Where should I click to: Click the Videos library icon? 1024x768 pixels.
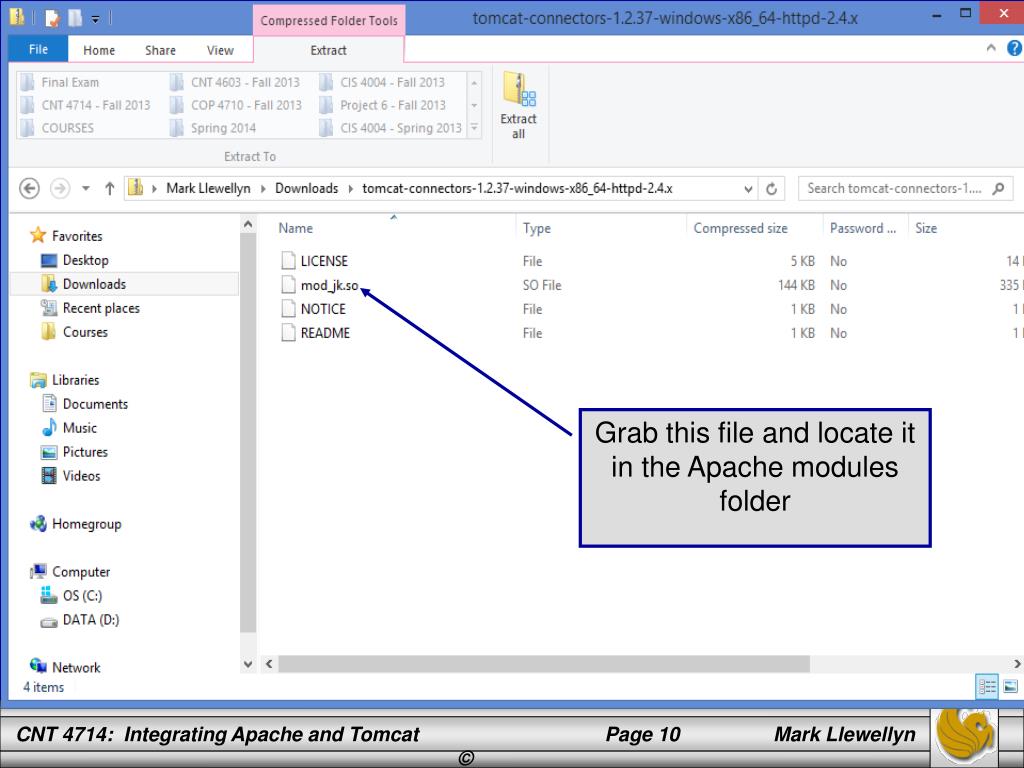[x=49, y=475]
